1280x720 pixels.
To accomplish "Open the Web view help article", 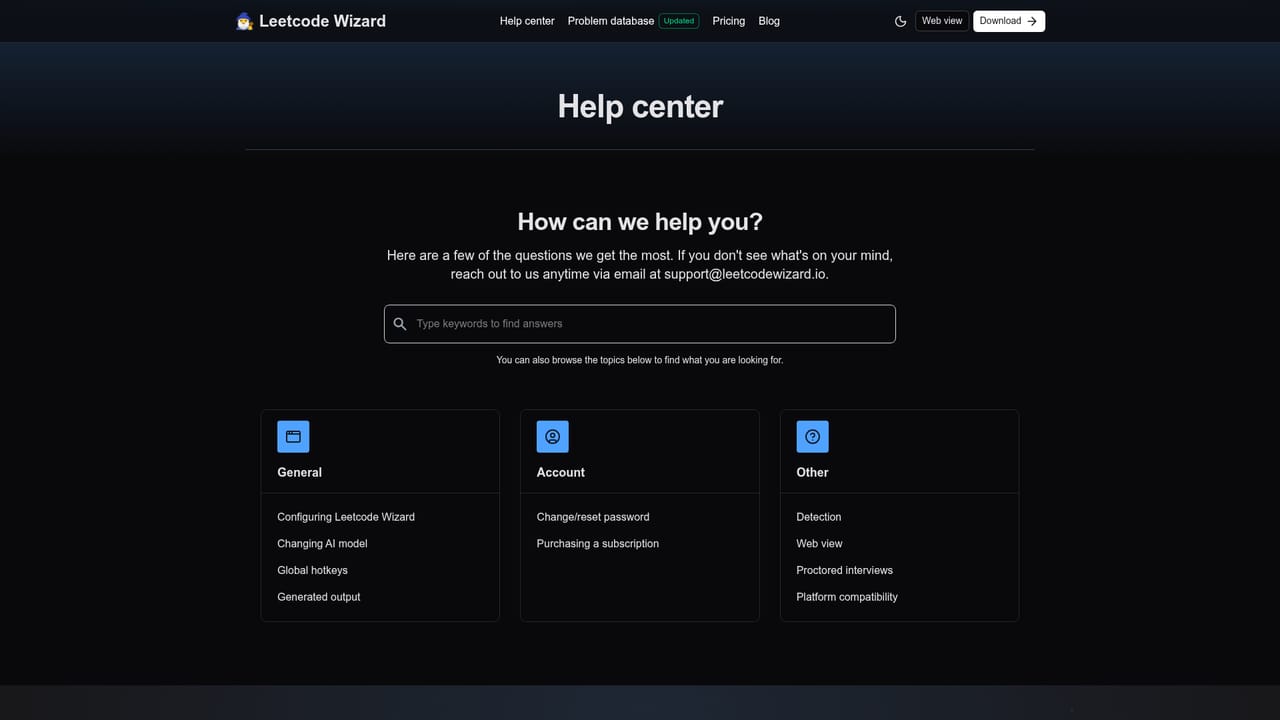I will (x=820, y=544).
